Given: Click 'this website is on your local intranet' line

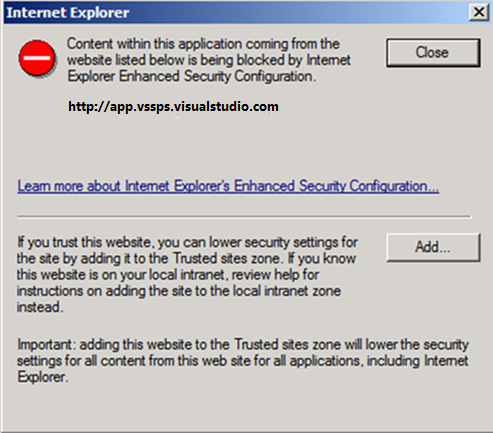Looking at the screenshot, I should (x=168, y=275).
